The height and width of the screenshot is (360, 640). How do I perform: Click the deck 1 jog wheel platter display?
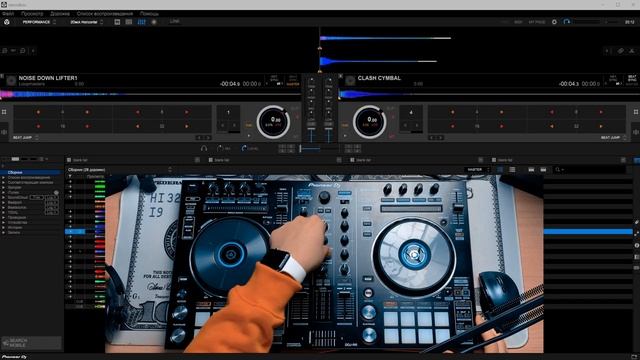pos(273,122)
